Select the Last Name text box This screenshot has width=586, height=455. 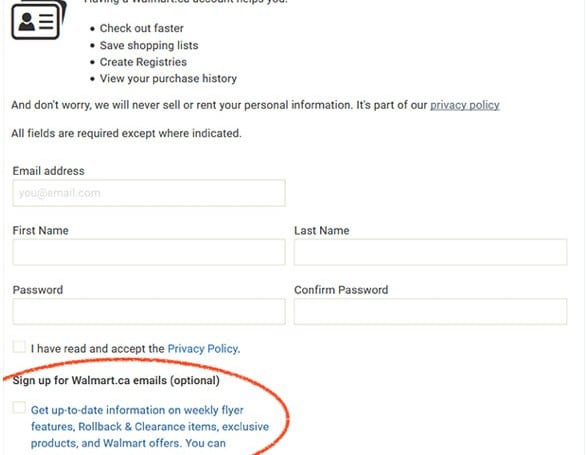point(431,252)
